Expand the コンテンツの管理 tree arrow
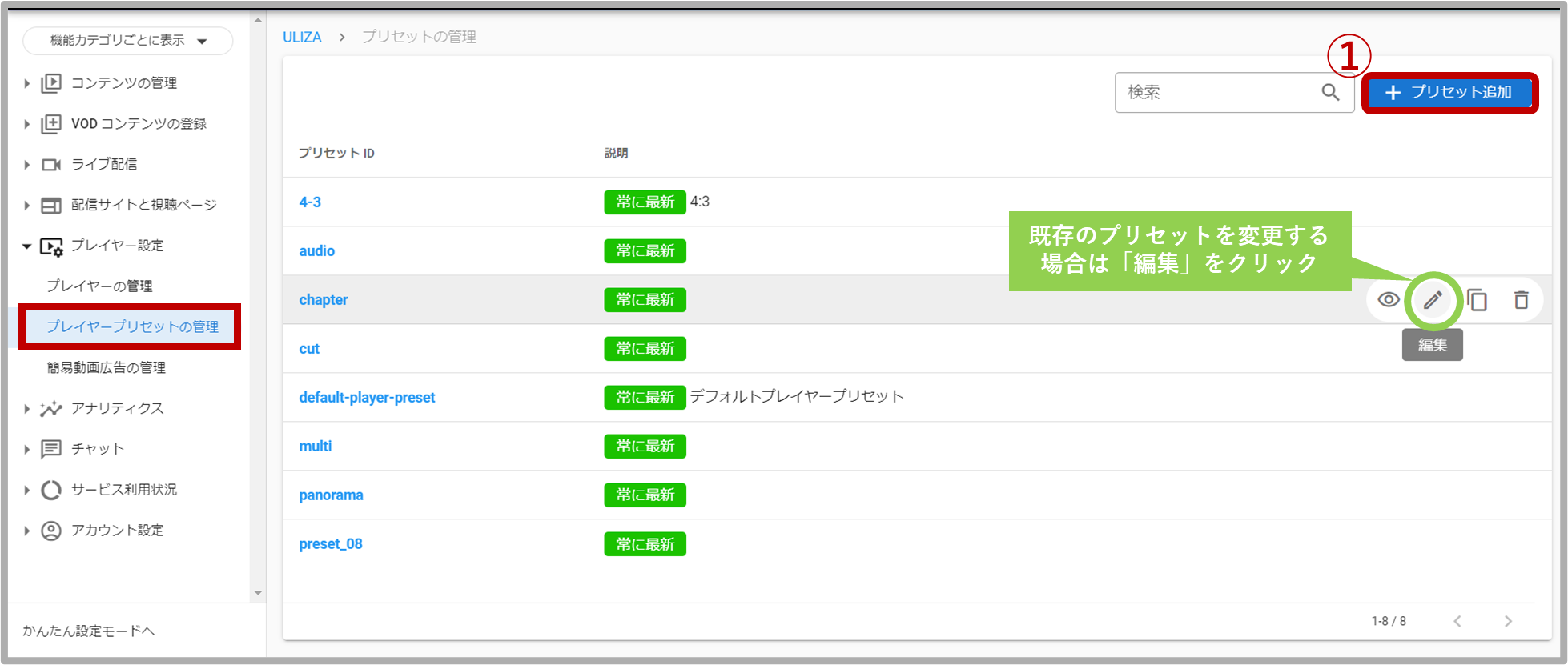 click(26, 83)
